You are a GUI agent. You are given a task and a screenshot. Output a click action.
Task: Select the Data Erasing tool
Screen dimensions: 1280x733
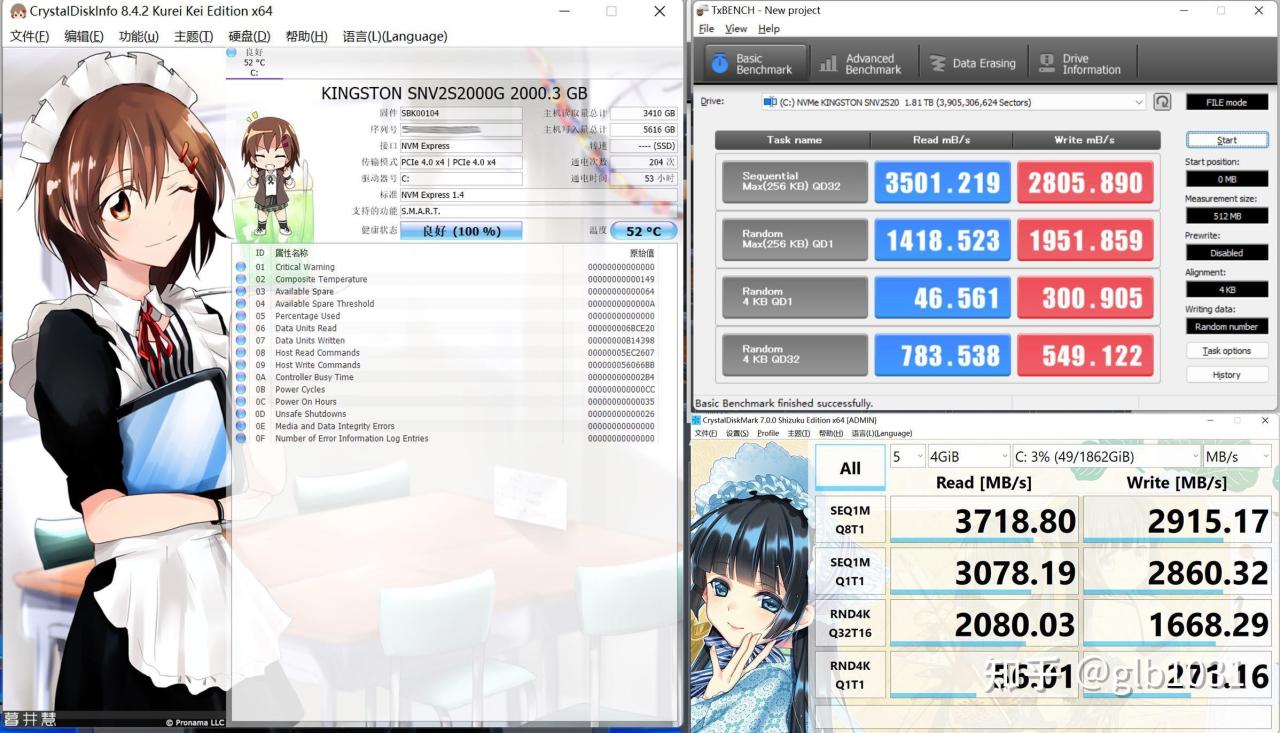click(973, 62)
